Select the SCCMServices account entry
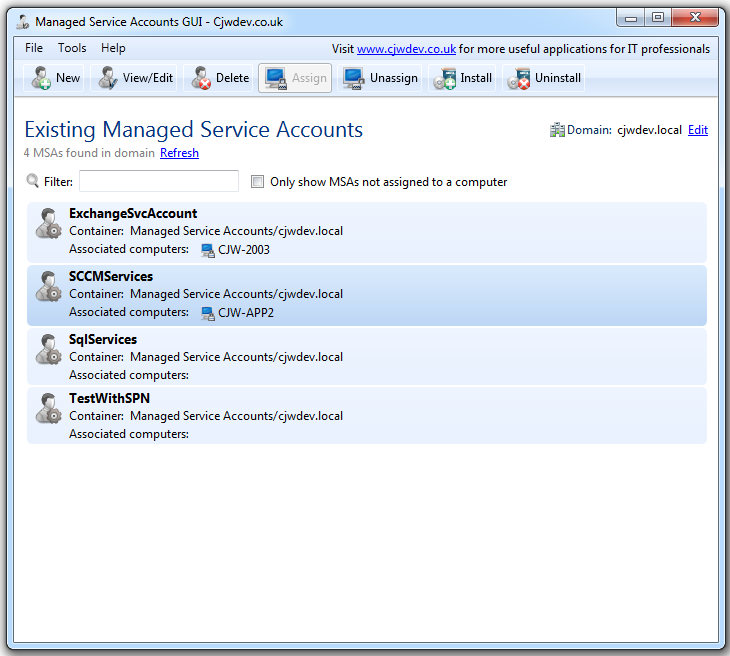 366,295
